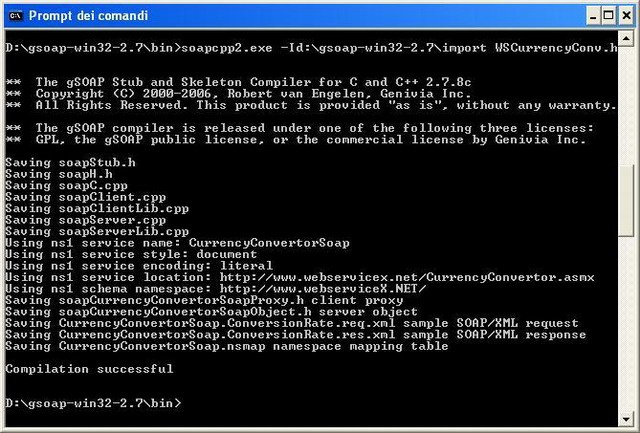The width and height of the screenshot is (640, 433).
Task: Click the scrollbar down arrow
Action: point(626,418)
